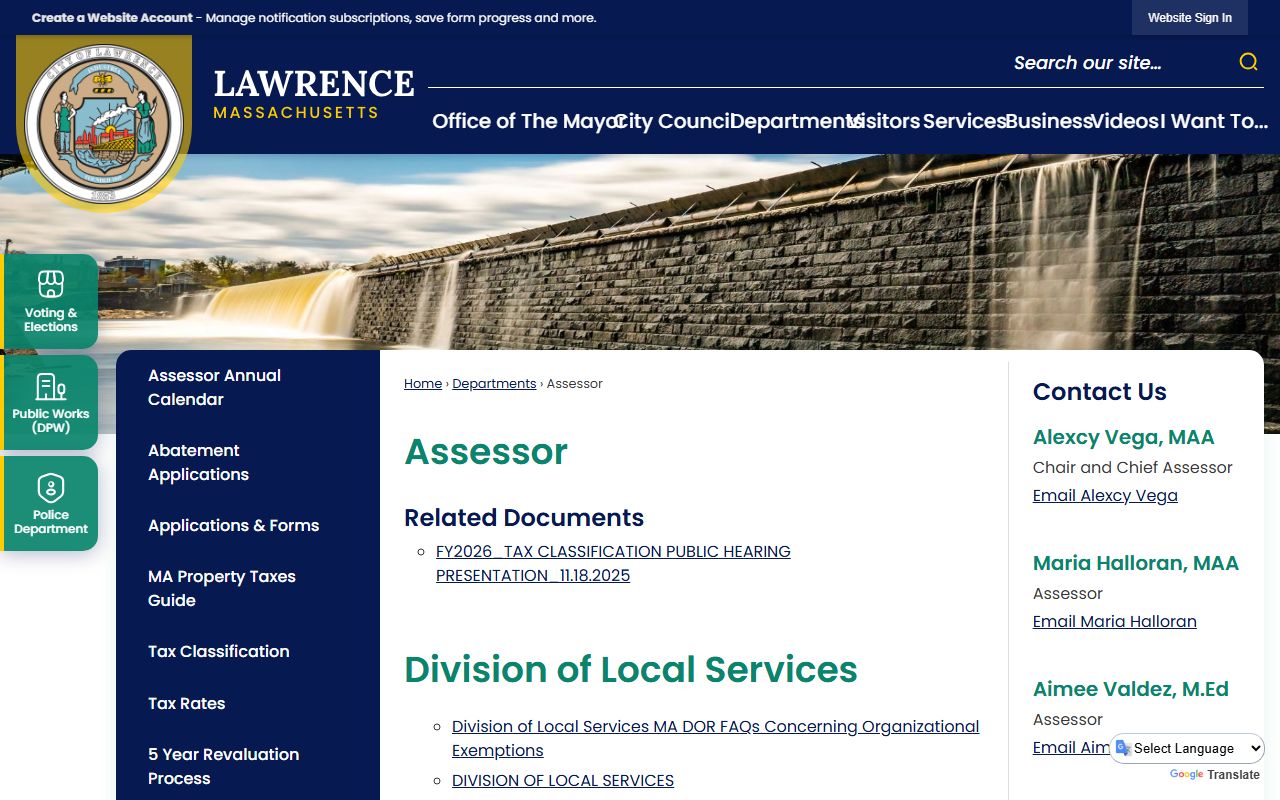Go to Home breadcrumb link
This screenshot has height=800, width=1280.
[423, 384]
